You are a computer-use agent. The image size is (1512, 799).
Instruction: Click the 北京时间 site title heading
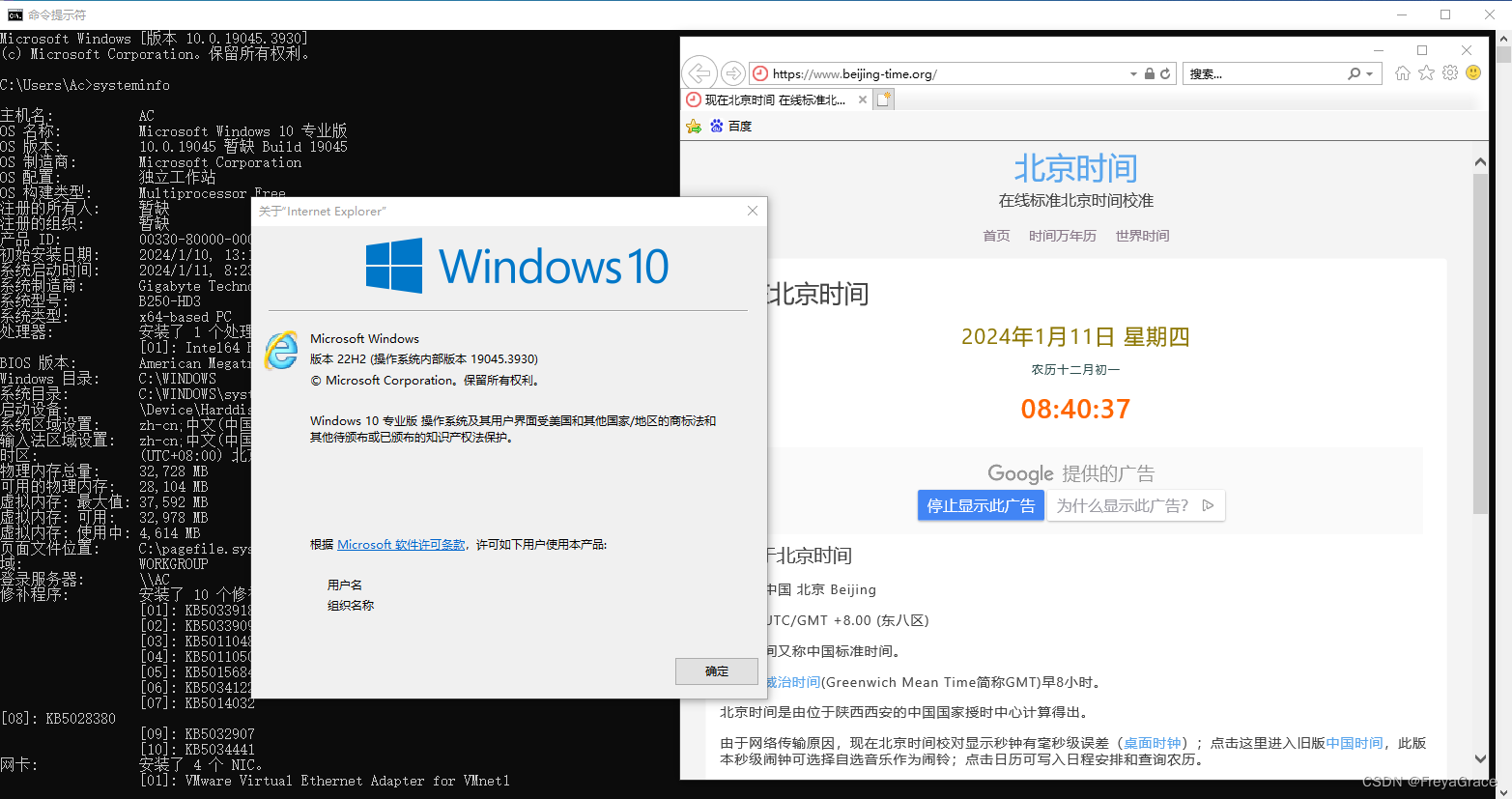[1075, 168]
